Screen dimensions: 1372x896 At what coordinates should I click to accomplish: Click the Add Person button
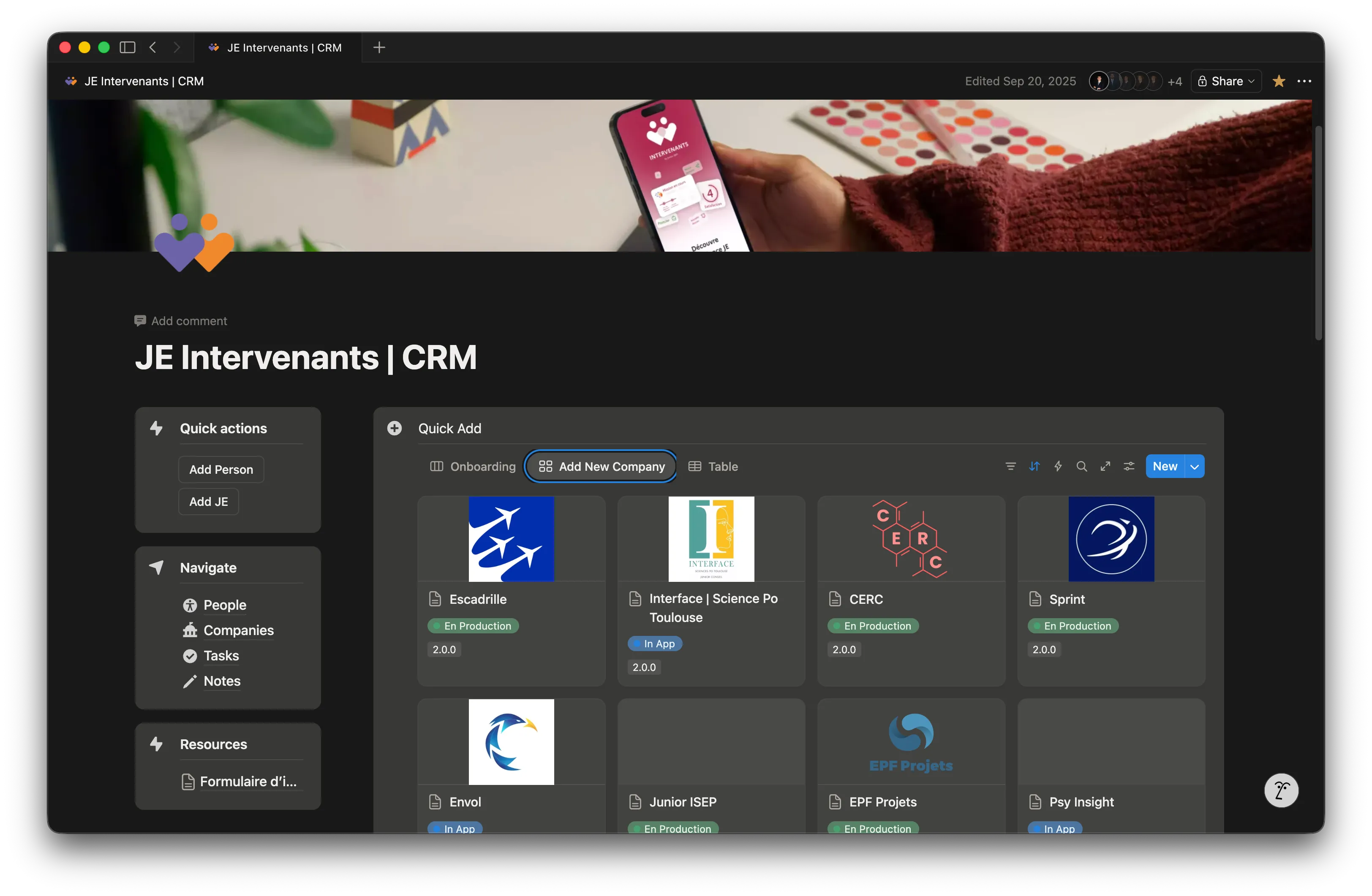coord(221,469)
